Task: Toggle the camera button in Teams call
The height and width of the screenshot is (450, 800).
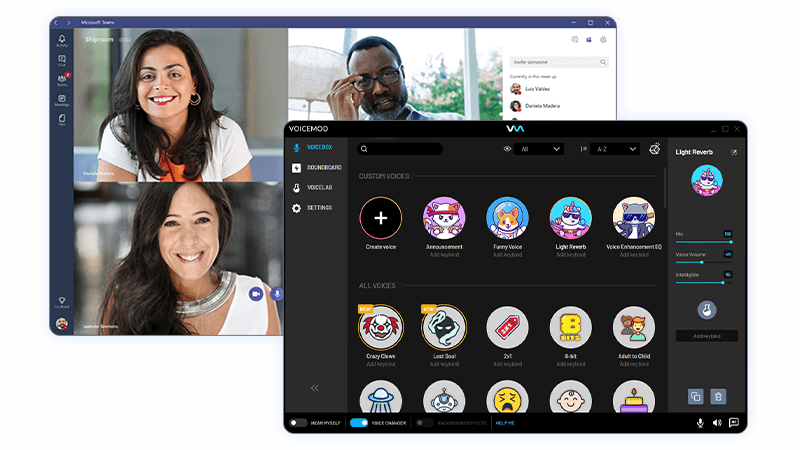Action: point(256,294)
